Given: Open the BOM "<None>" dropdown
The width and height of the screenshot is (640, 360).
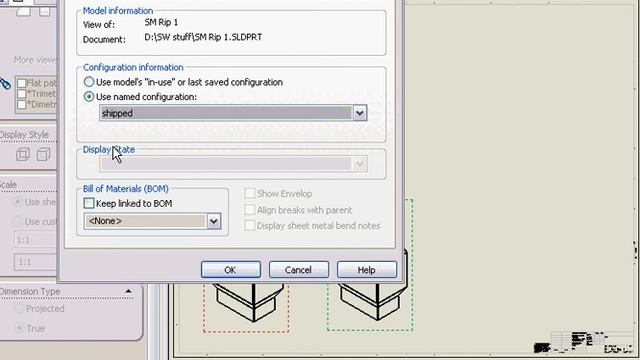Looking at the screenshot, I should pos(214,221).
